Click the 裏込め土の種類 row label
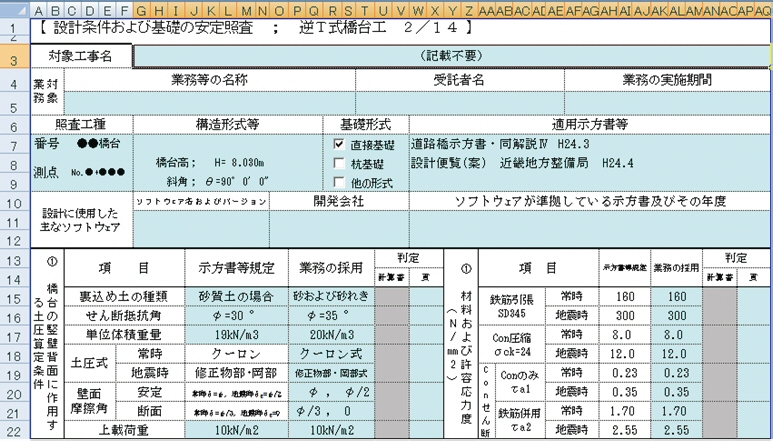Screen dimensions: 773x441 tap(124, 297)
